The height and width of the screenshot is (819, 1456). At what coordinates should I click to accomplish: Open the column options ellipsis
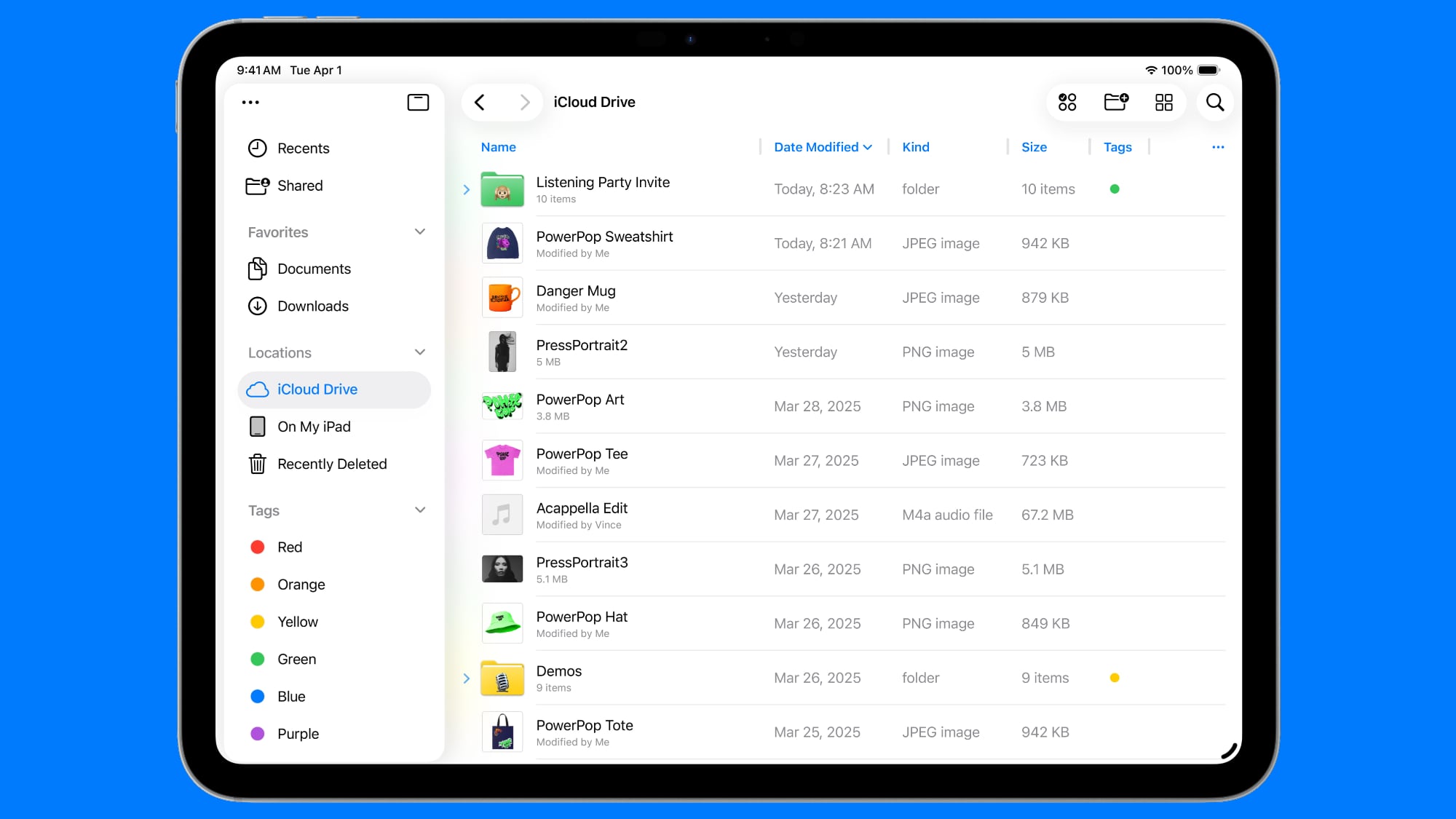tap(1218, 147)
